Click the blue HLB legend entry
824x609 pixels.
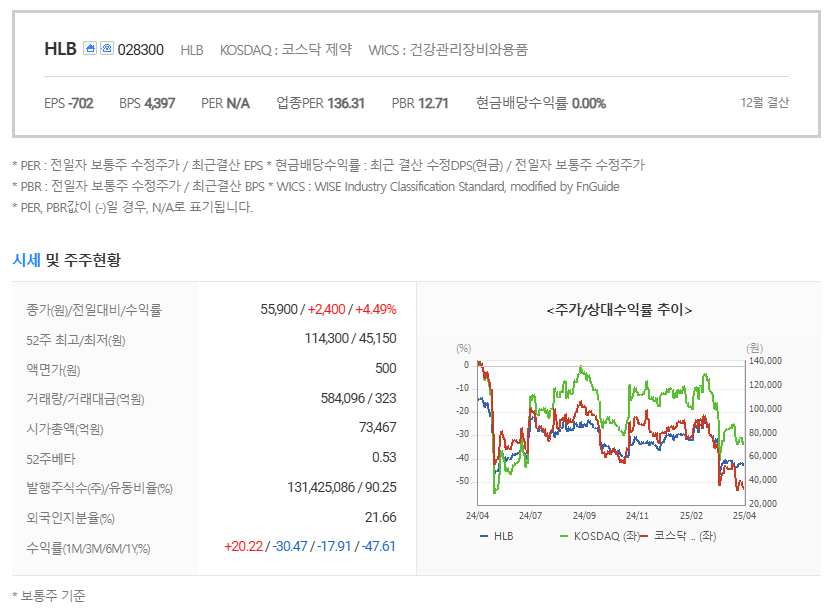tap(497, 536)
